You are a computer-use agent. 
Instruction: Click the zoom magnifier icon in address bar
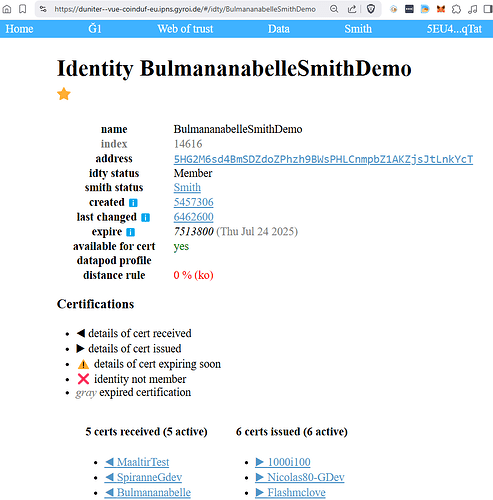[x=334, y=9]
